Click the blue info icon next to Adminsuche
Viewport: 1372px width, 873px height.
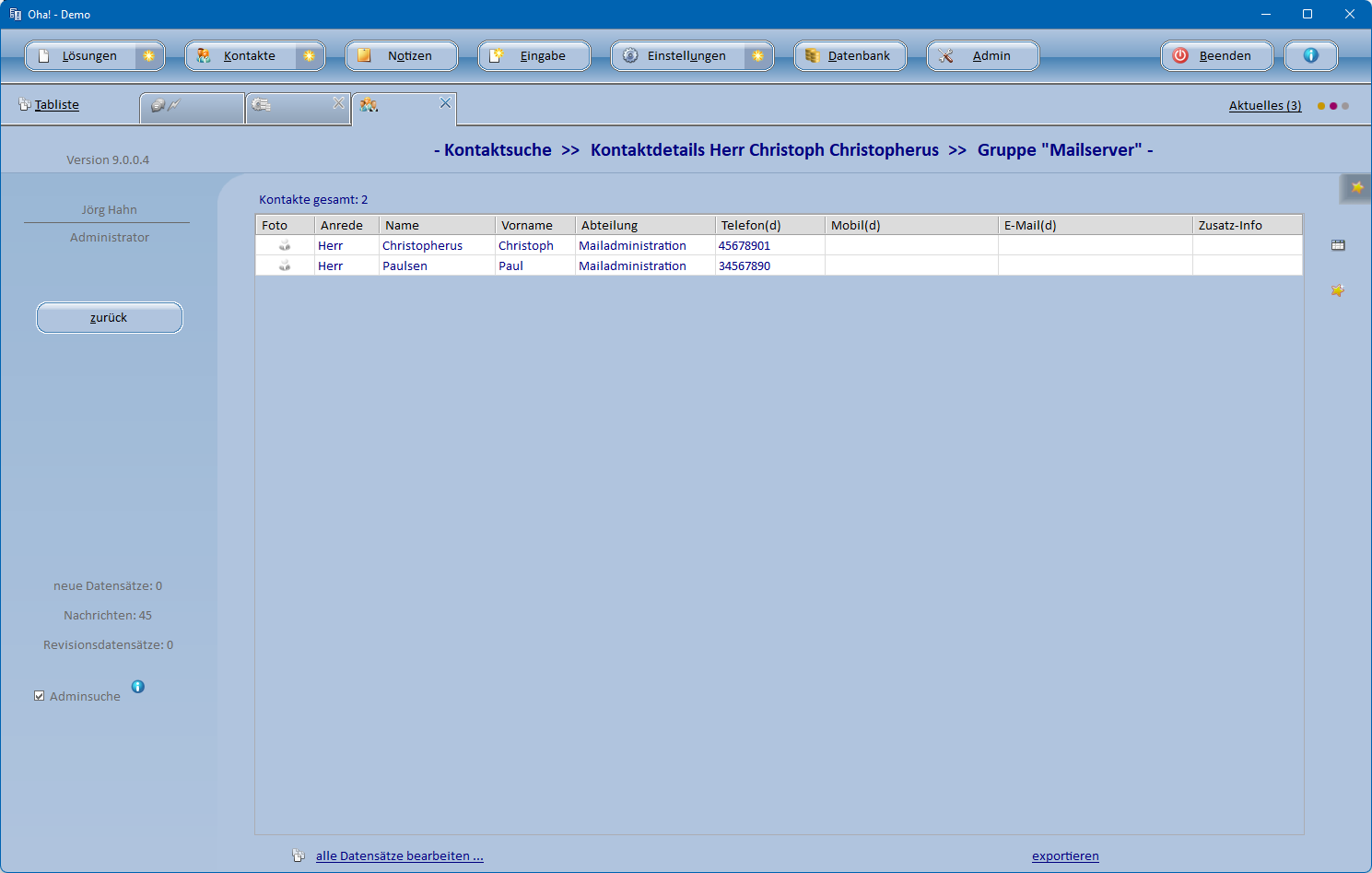click(138, 687)
